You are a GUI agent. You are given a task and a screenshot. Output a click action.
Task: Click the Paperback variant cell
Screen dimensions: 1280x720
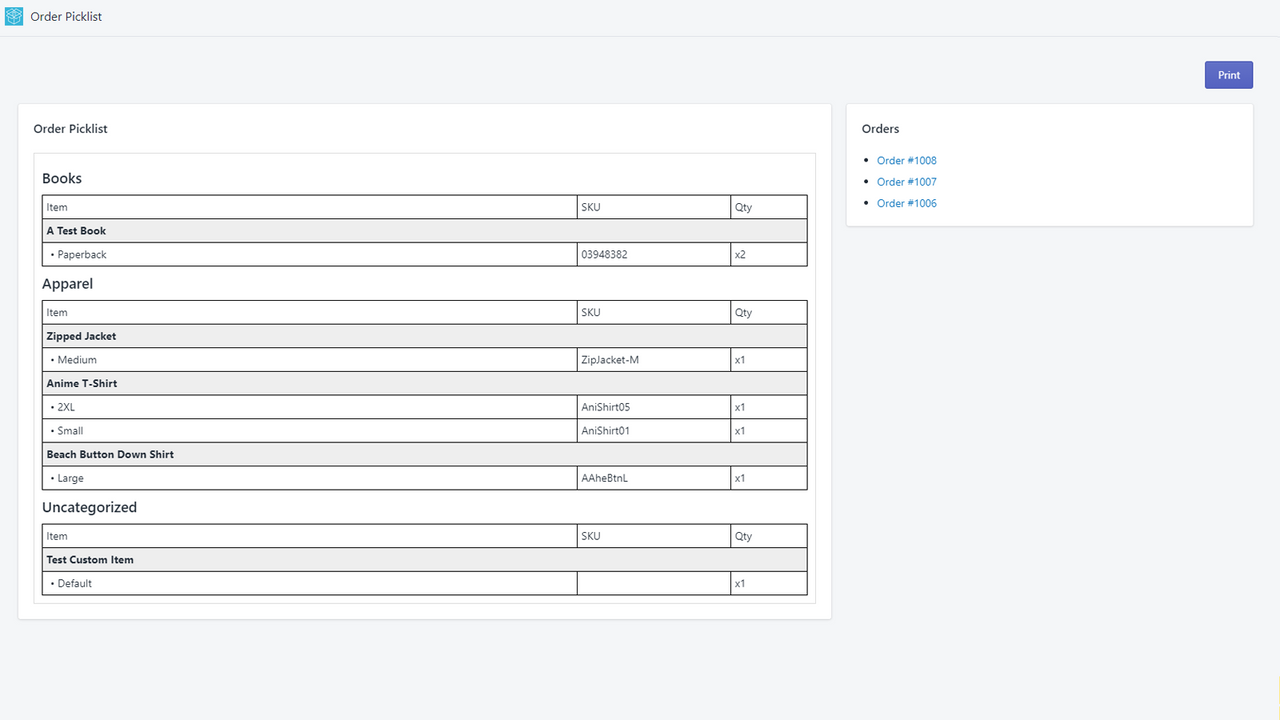pos(310,255)
